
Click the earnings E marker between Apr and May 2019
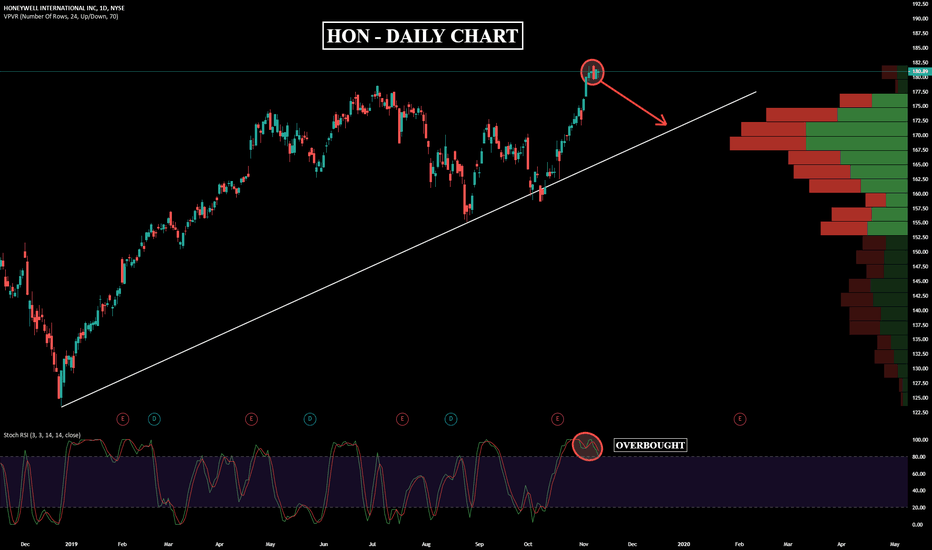click(251, 419)
